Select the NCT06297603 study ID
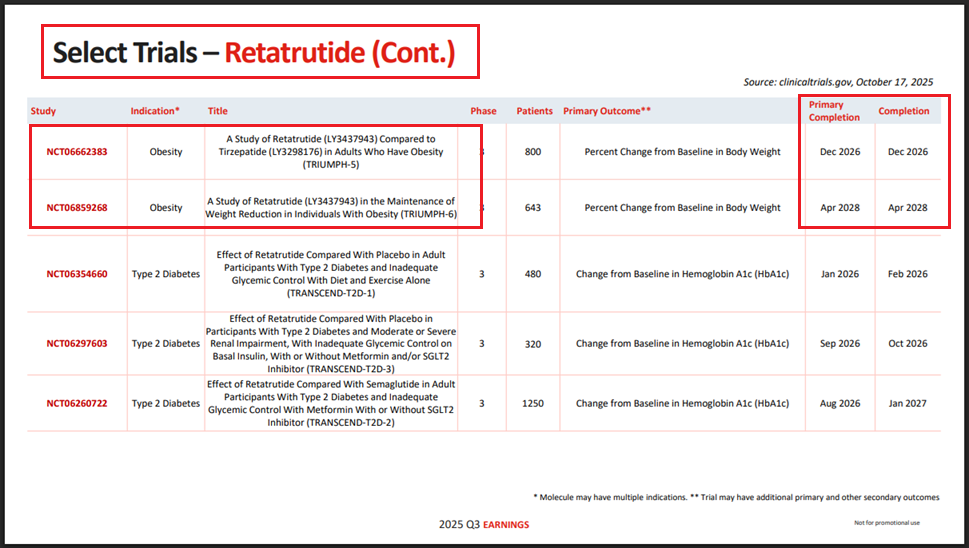 (x=77, y=344)
